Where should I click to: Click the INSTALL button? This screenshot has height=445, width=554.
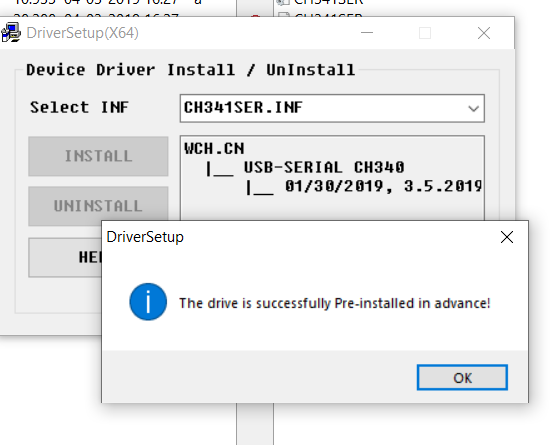[98, 156]
